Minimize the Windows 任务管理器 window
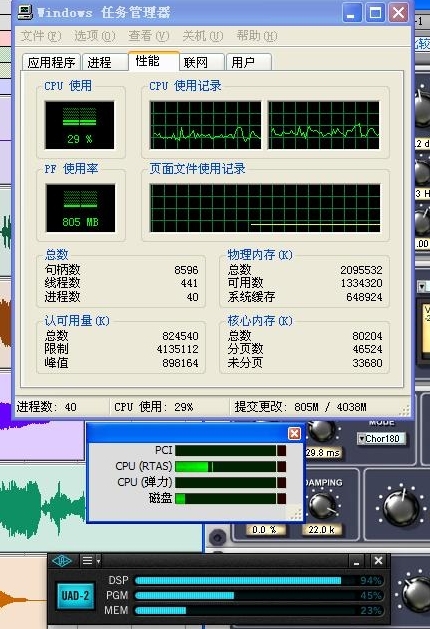This screenshot has height=629, width=430. coord(352,13)
